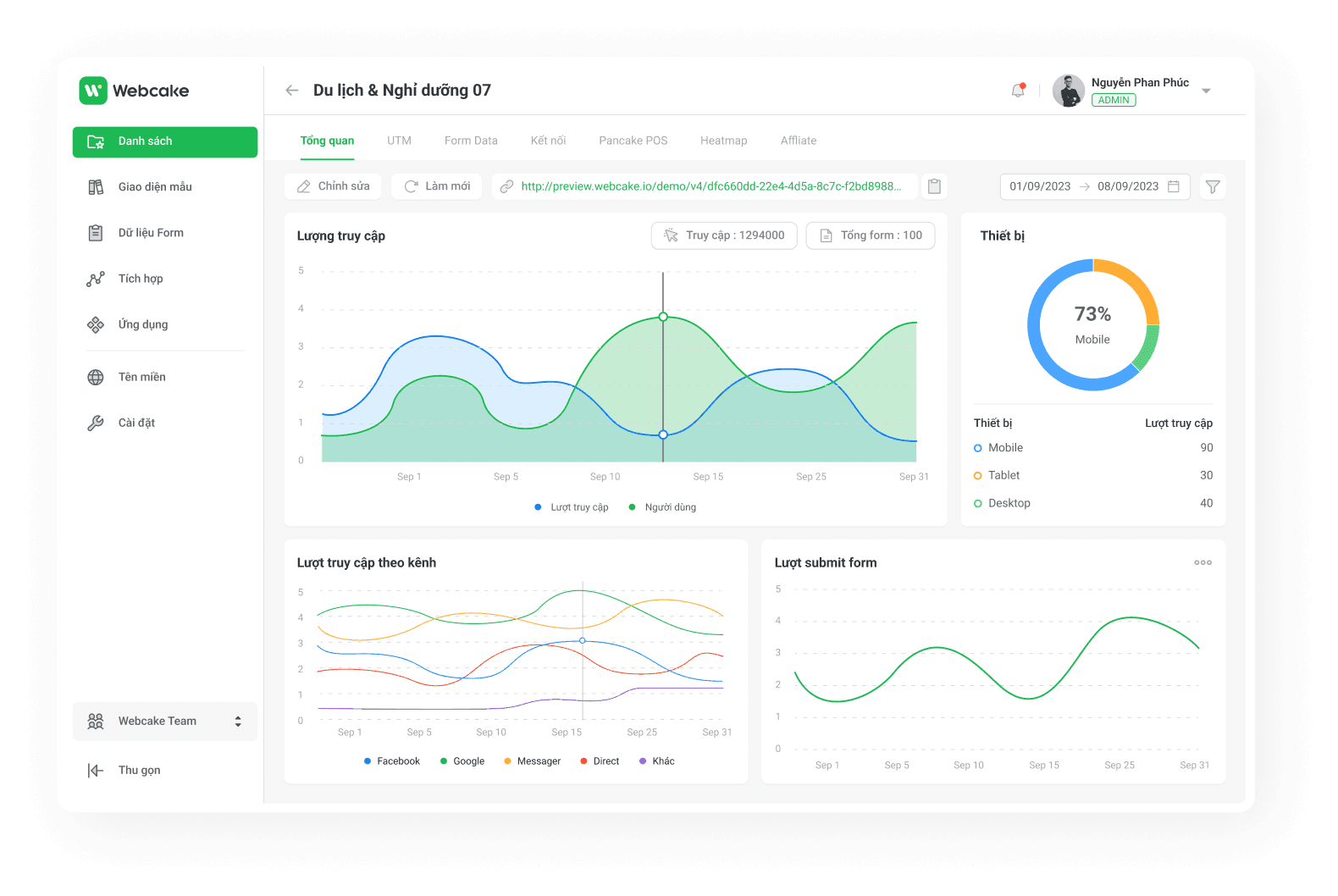This screenshot has height=896, width=1338.
Task: Go back using the left arrow
Action: pos(292,91)
